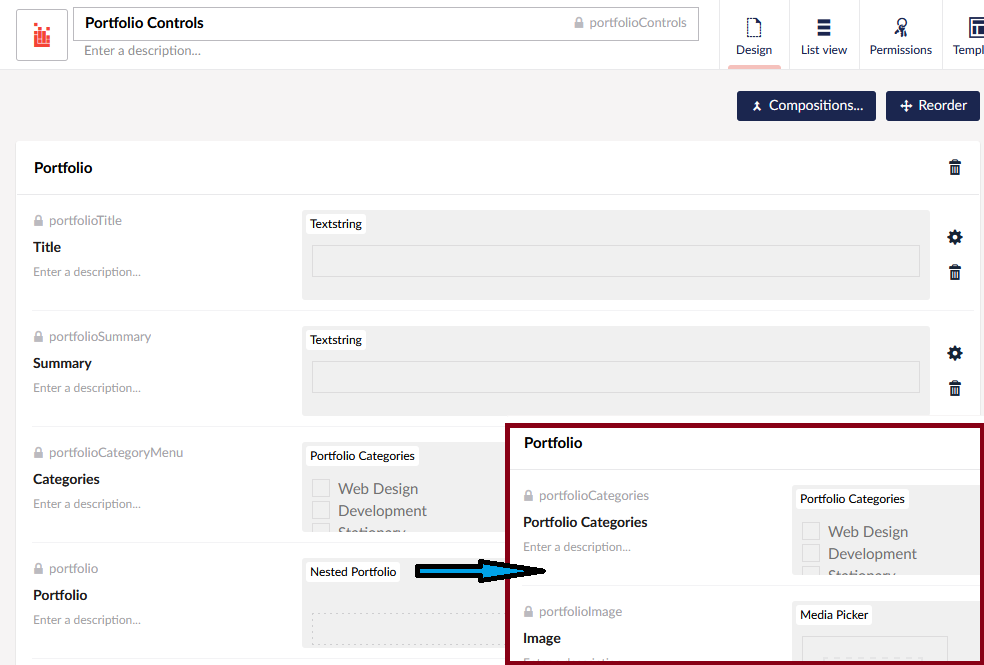Click the lock icon beside portfolioControls alias
984x665 pixels.
pyautogui.click(x=578, y=23)
